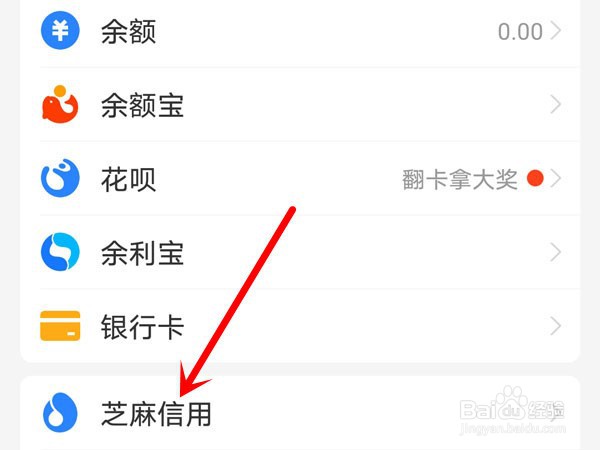
Task: Open the 余额宝 menu label
Action: [x=142, y=105]
